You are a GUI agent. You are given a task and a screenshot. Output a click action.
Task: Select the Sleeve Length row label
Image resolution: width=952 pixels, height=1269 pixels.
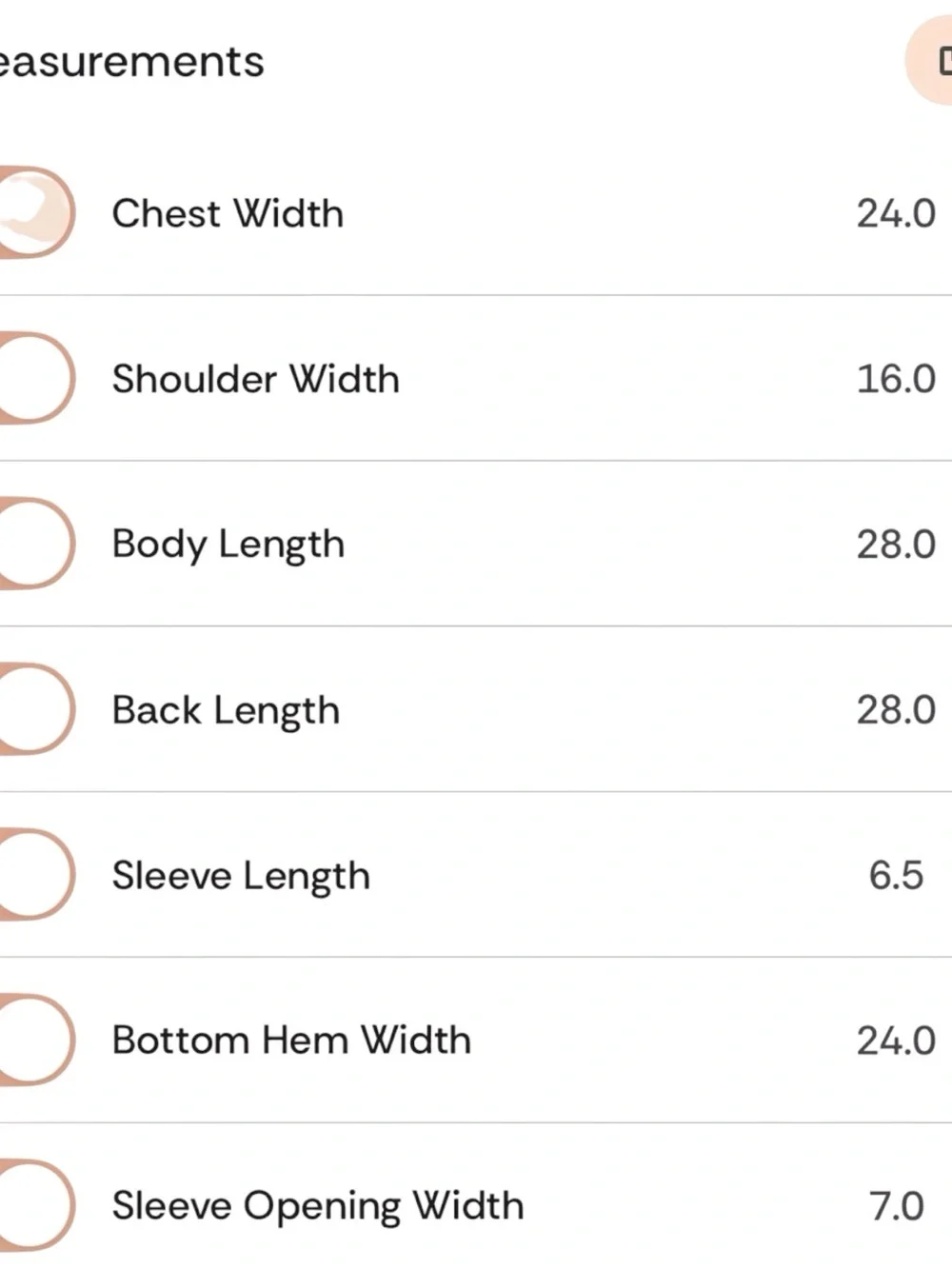pos(241,877)
